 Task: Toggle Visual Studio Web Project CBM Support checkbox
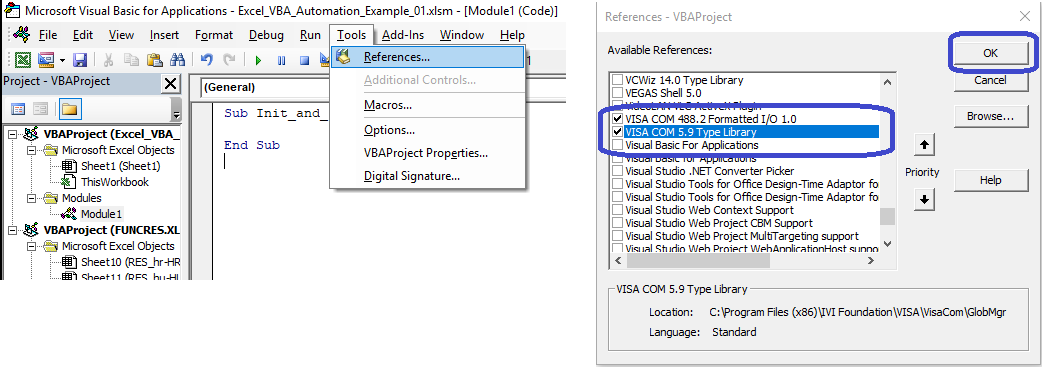click(x=617, y=223)
